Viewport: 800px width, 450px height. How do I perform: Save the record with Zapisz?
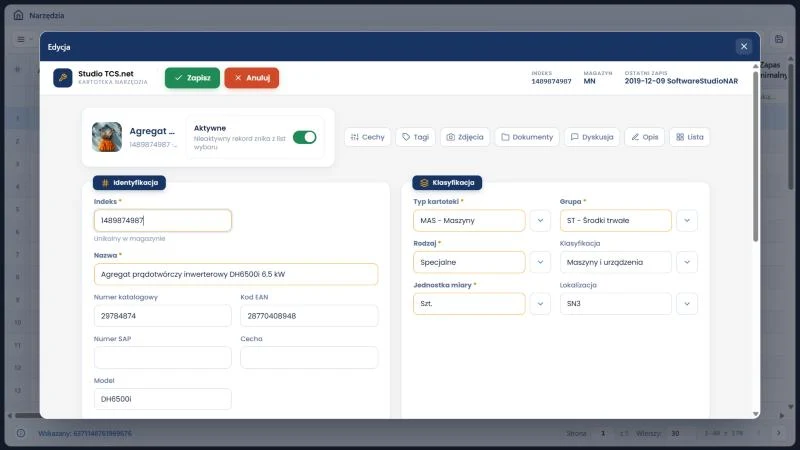click(192, 78)
